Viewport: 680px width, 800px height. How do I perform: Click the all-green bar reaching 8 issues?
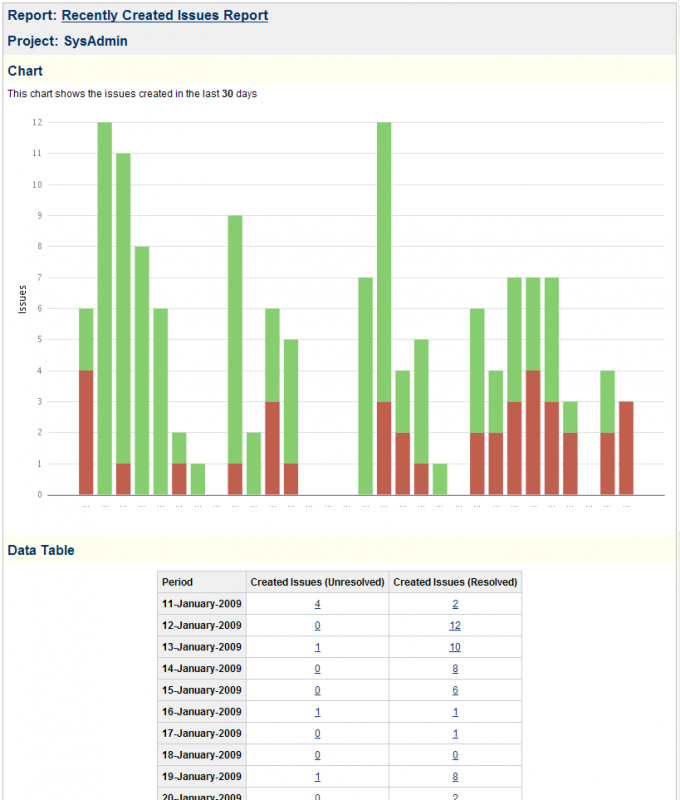click(x=142, y=370)
